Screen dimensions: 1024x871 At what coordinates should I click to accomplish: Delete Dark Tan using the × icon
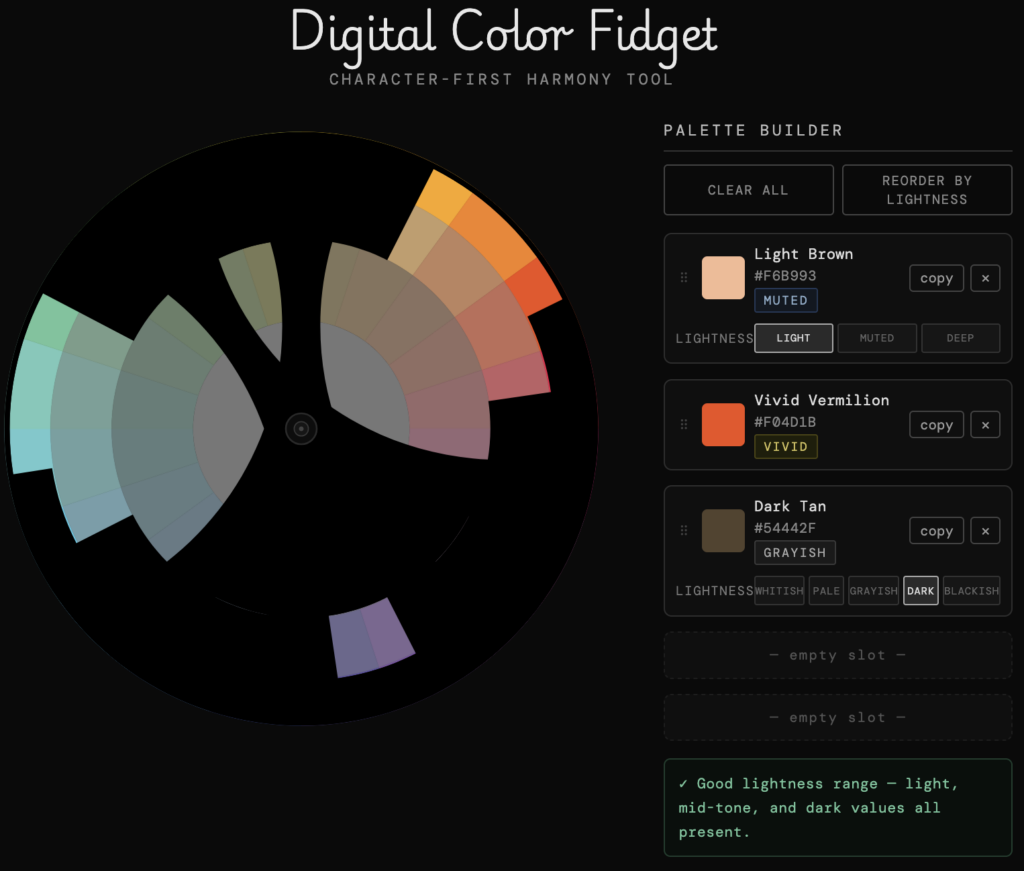(985, 531)
